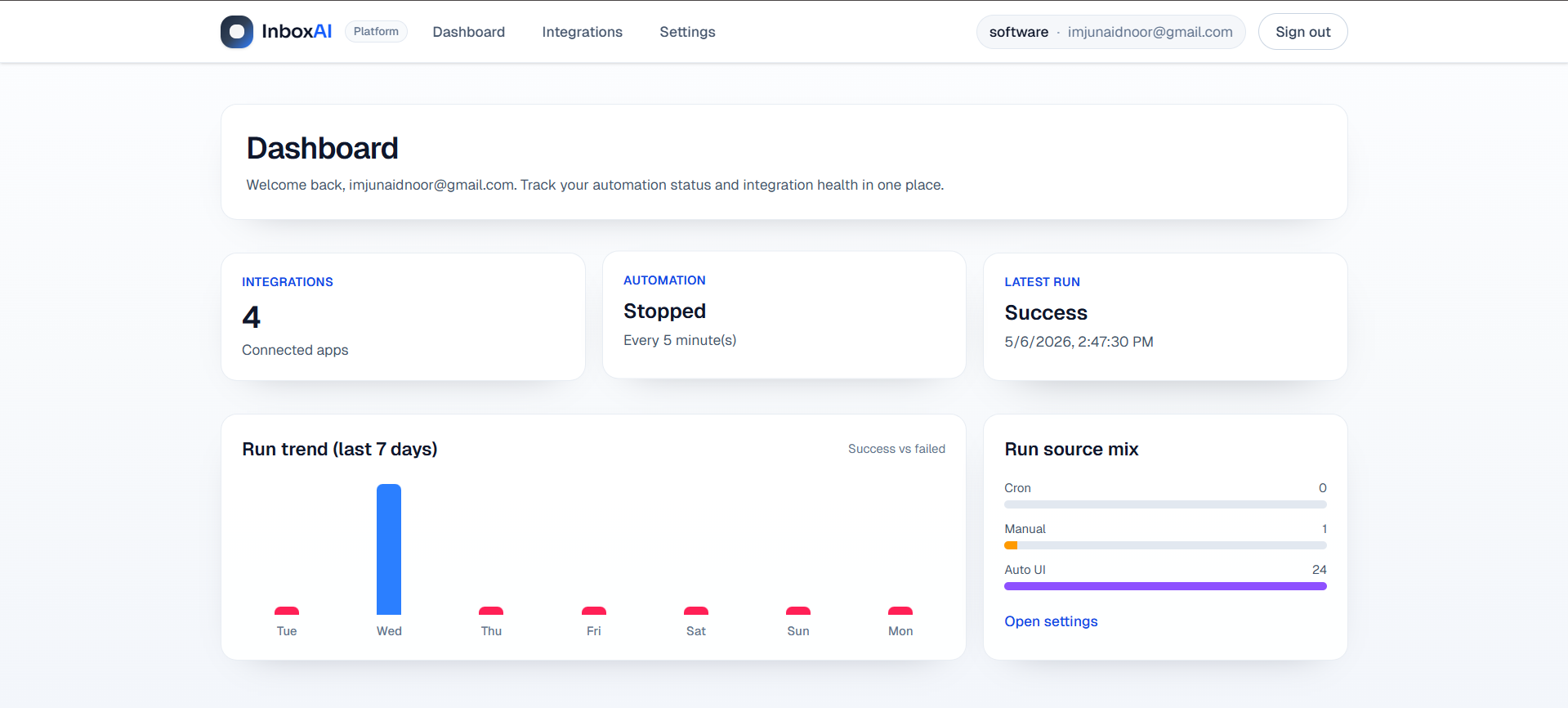Click the red Sat bar in run trend
Viewport: 1568px width, 708px height.
696,611
